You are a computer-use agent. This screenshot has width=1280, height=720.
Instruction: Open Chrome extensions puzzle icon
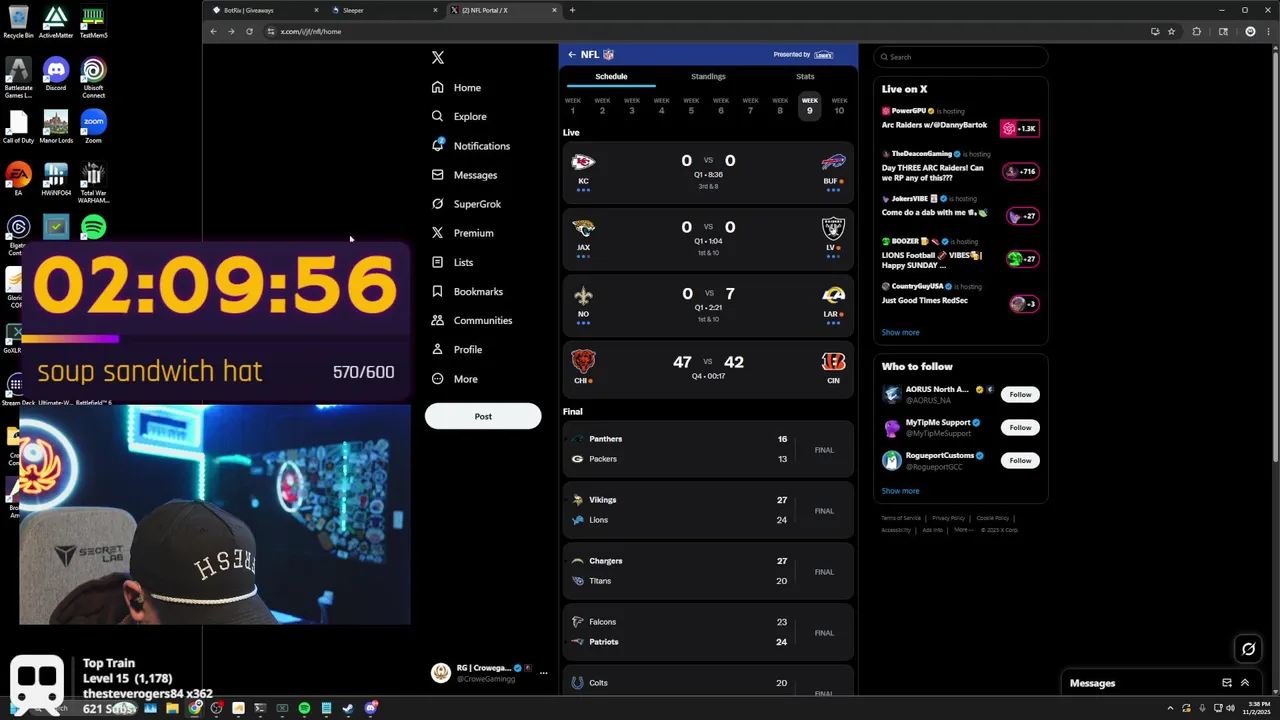tap(1196, 31)
